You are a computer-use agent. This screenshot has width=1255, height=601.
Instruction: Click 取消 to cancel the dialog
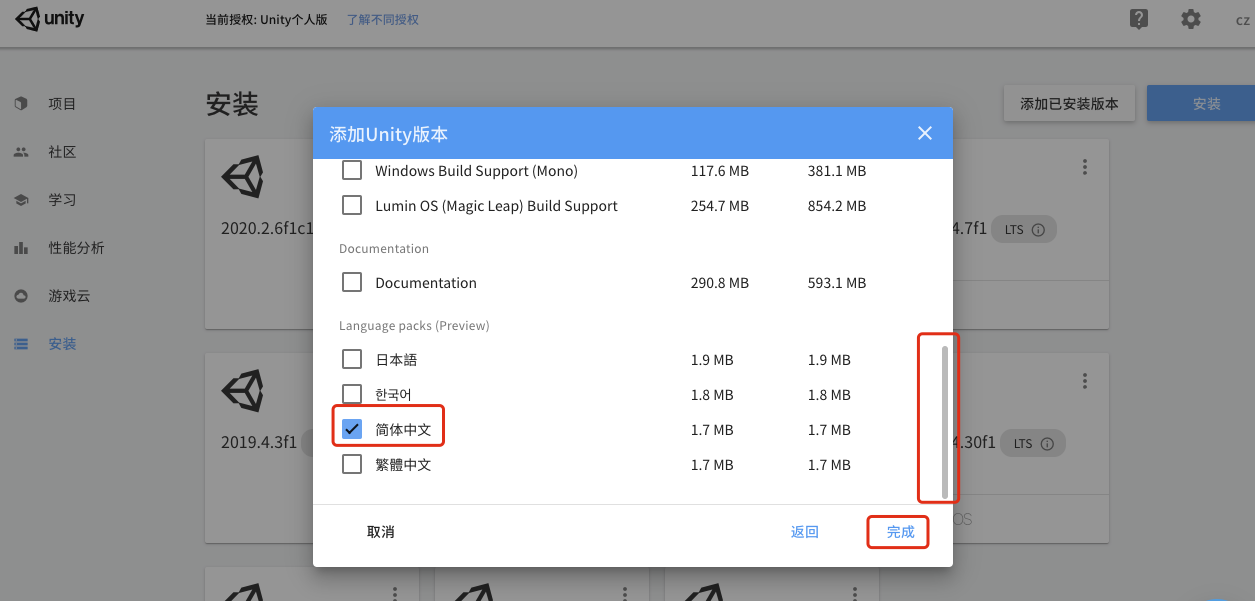(381, 532)
